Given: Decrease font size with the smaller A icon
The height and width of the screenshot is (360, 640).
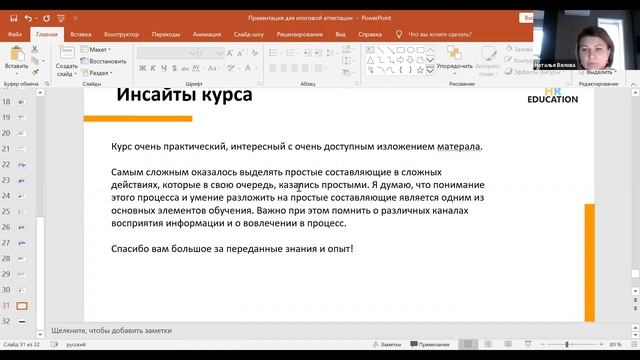Looking at the screenshot, I should tap(240, 53).
